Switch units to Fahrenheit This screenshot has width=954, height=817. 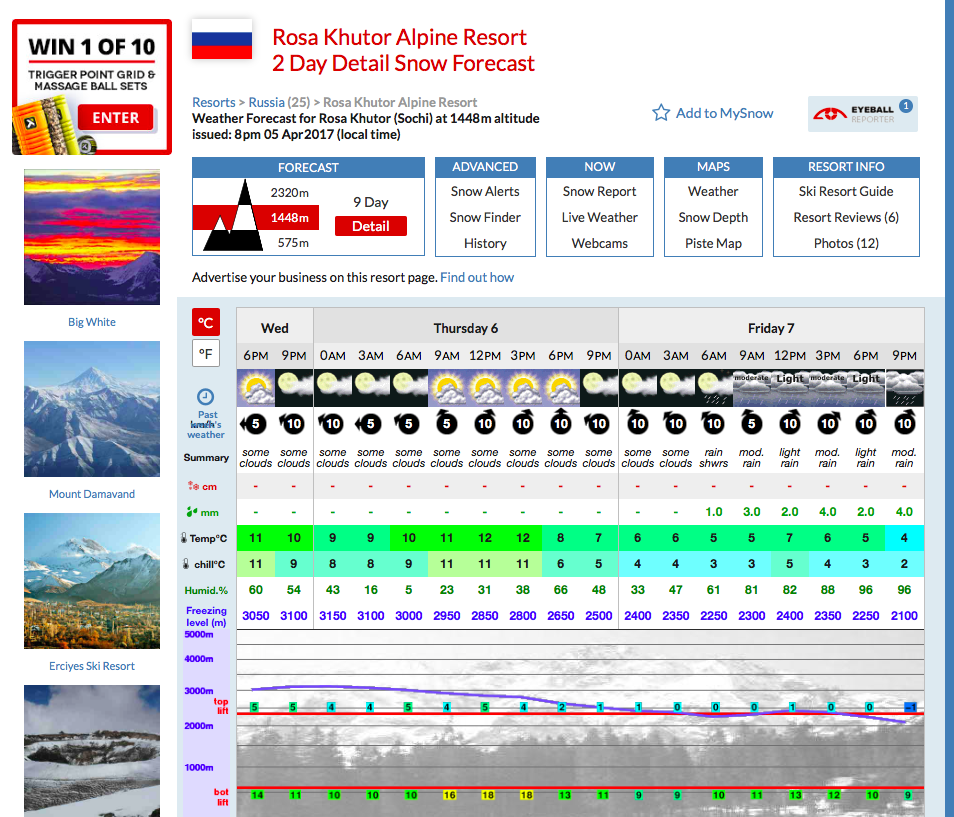tap(206, 353)
